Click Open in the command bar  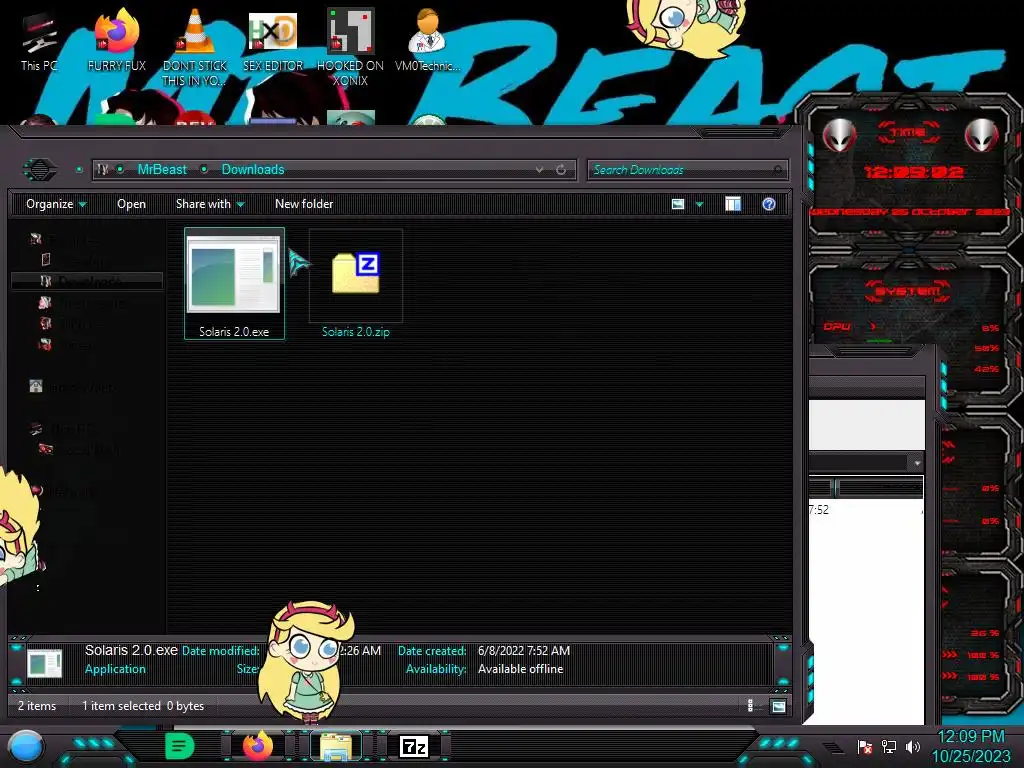pos(131,204)
